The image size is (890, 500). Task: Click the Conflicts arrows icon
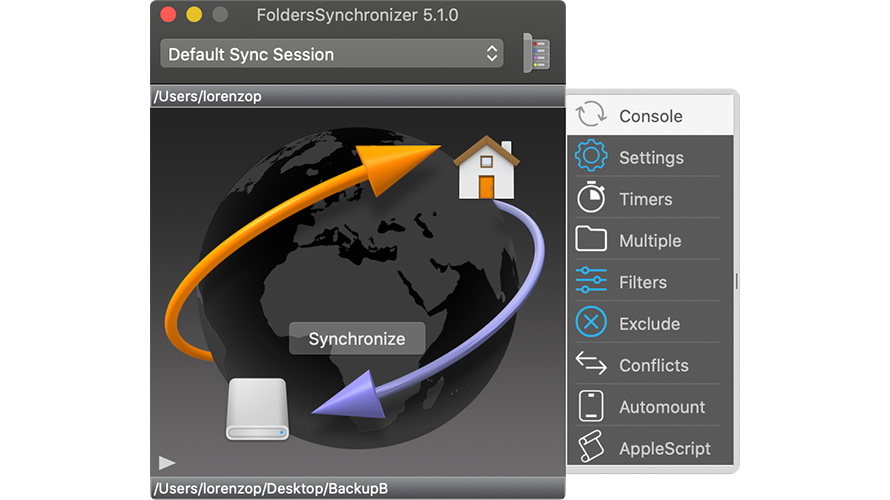591,363
